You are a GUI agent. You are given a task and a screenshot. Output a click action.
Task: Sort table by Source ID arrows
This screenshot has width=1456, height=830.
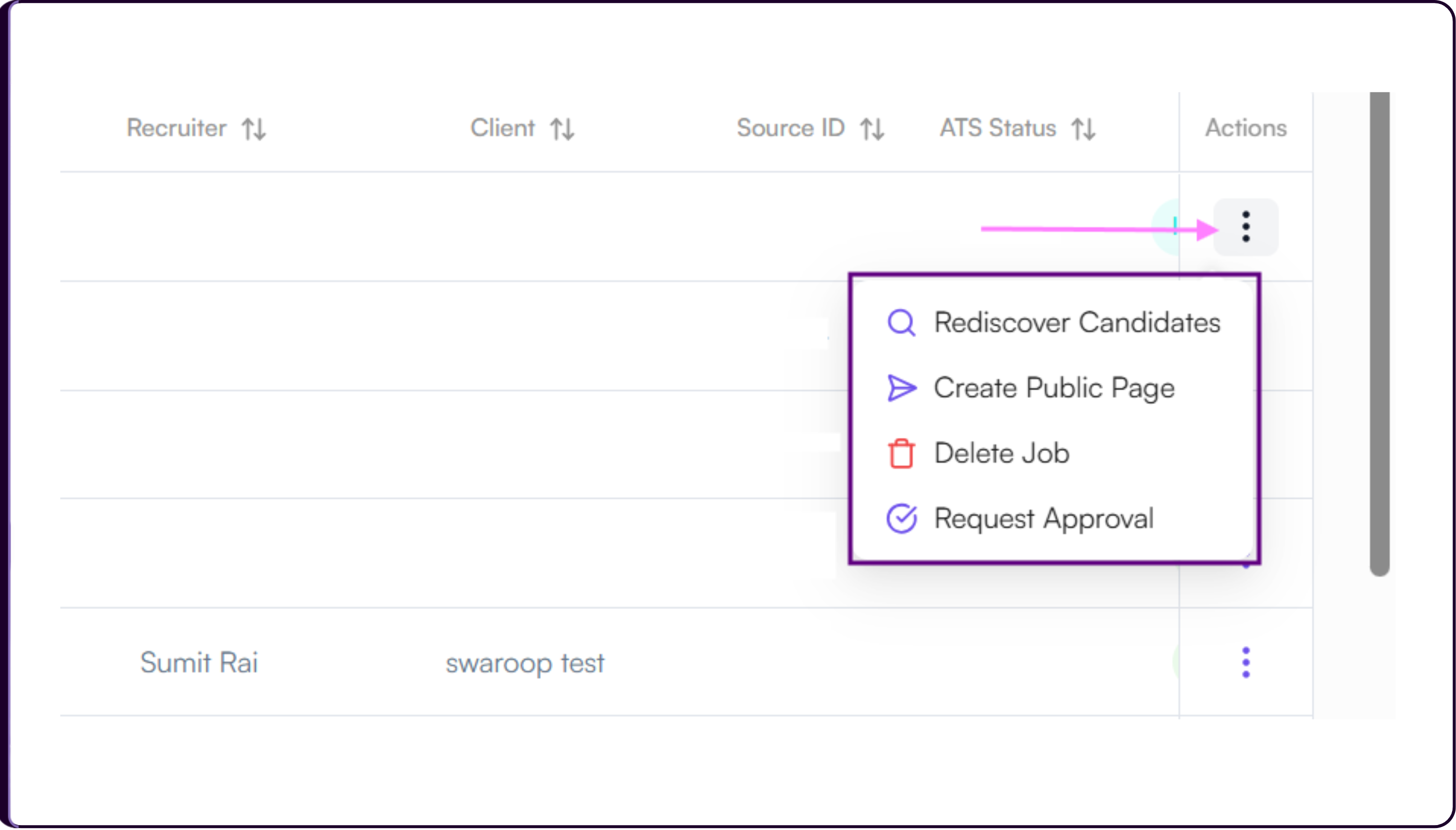(x=872, y=129)
